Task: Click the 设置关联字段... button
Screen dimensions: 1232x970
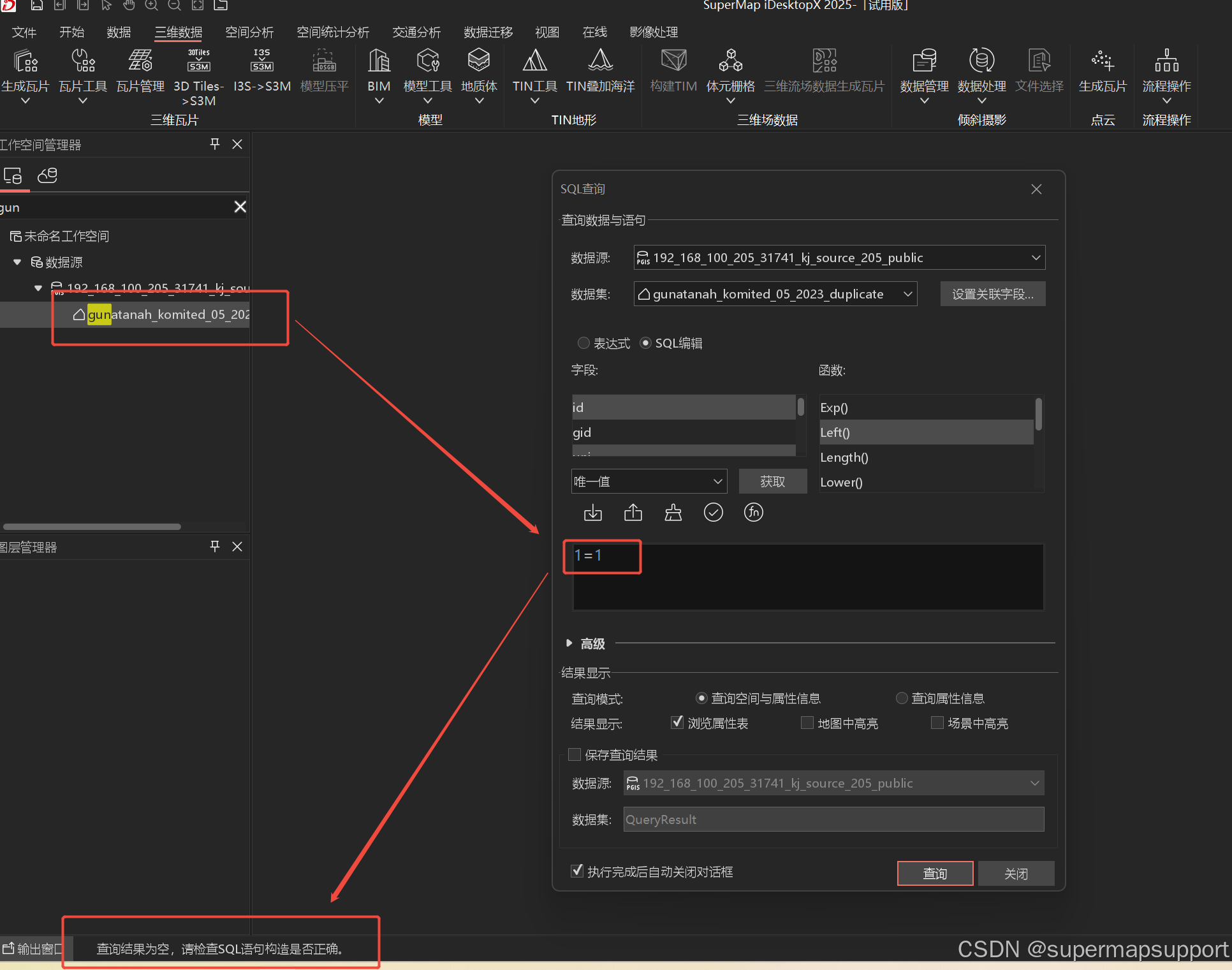Action: [993, 294]
